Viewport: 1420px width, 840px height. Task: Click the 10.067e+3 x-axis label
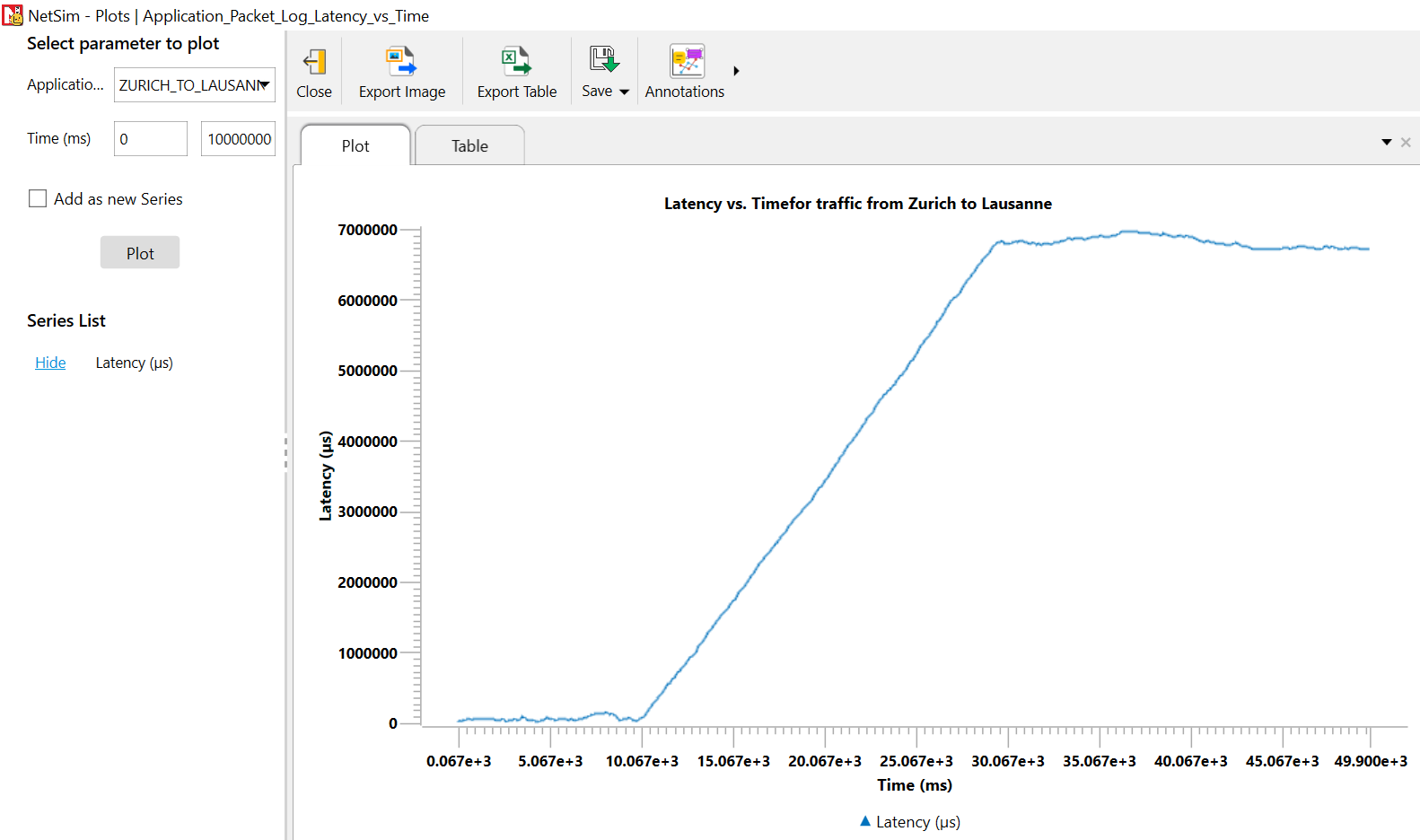pyautogui.click(x=642, y=761)
